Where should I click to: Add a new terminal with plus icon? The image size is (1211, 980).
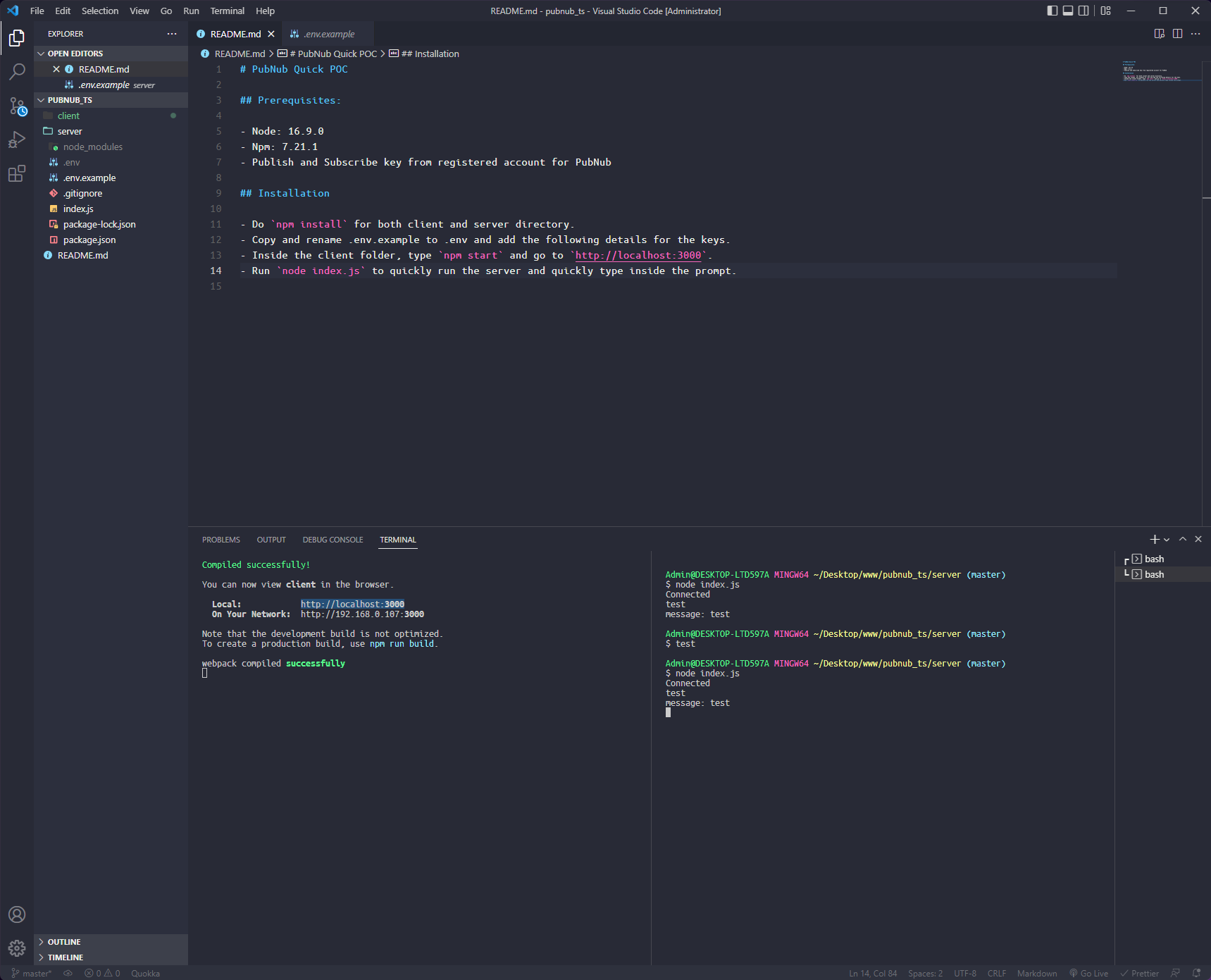pos(1154,539)
